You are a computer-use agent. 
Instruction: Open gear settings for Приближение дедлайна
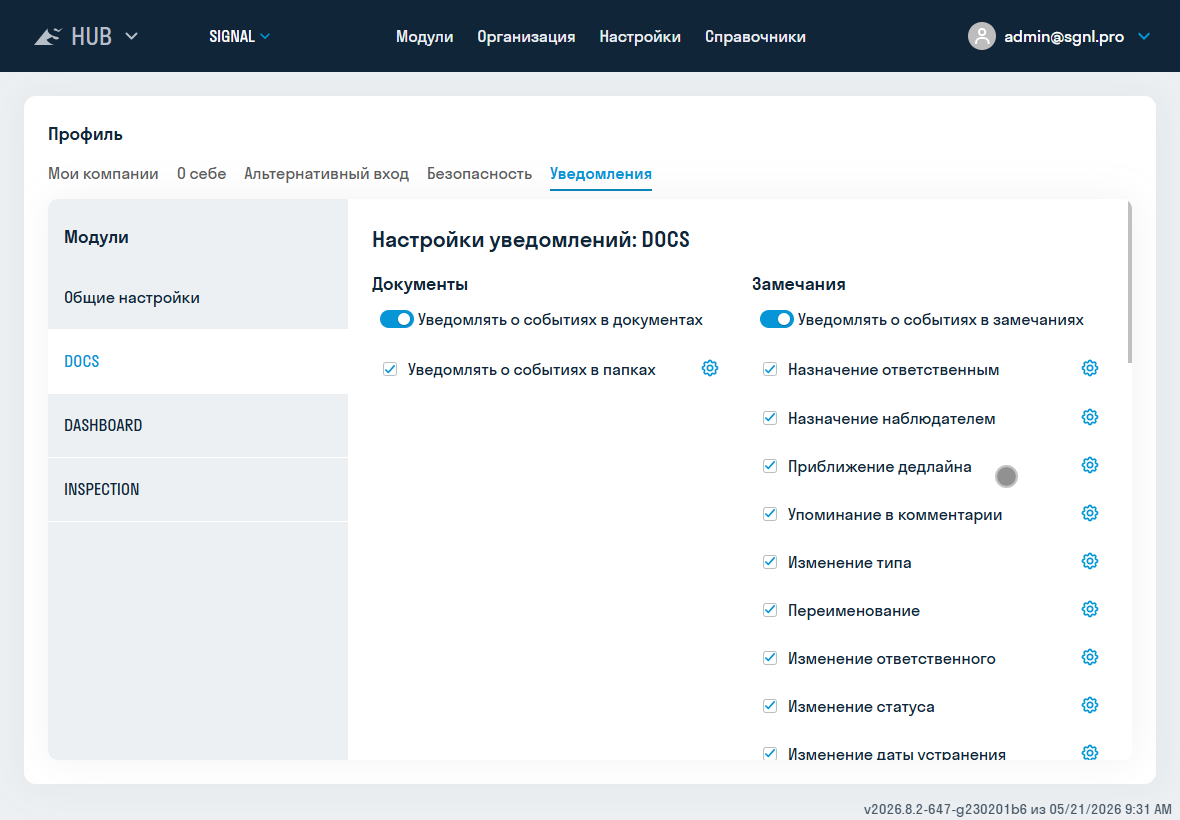tap(1090, 465)
